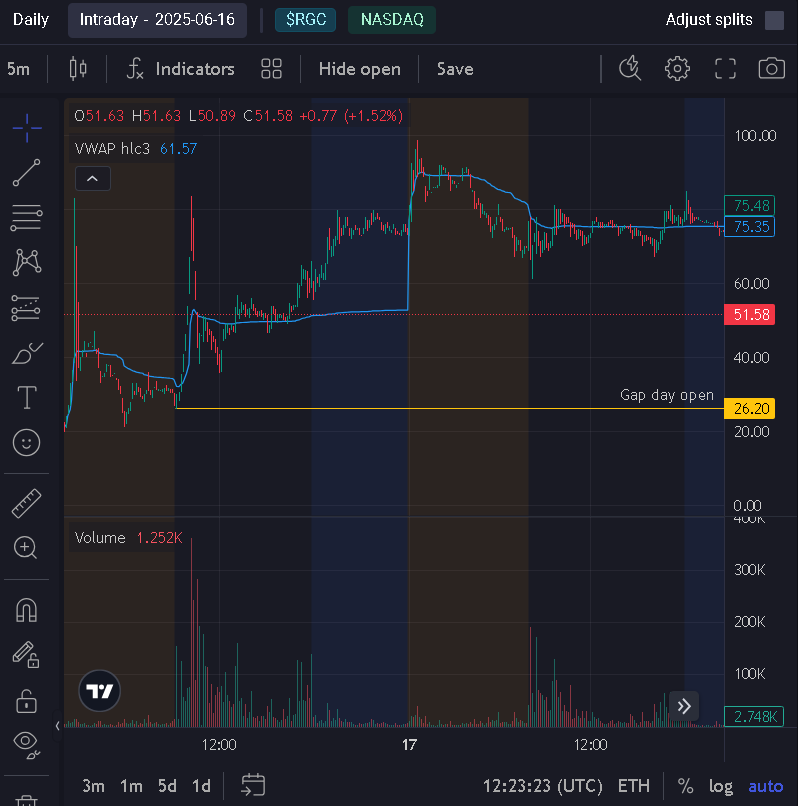The height and width of the screenshot is (806, 798).
Task: Click the $RGC ticker badge
Action: point(305,20)
